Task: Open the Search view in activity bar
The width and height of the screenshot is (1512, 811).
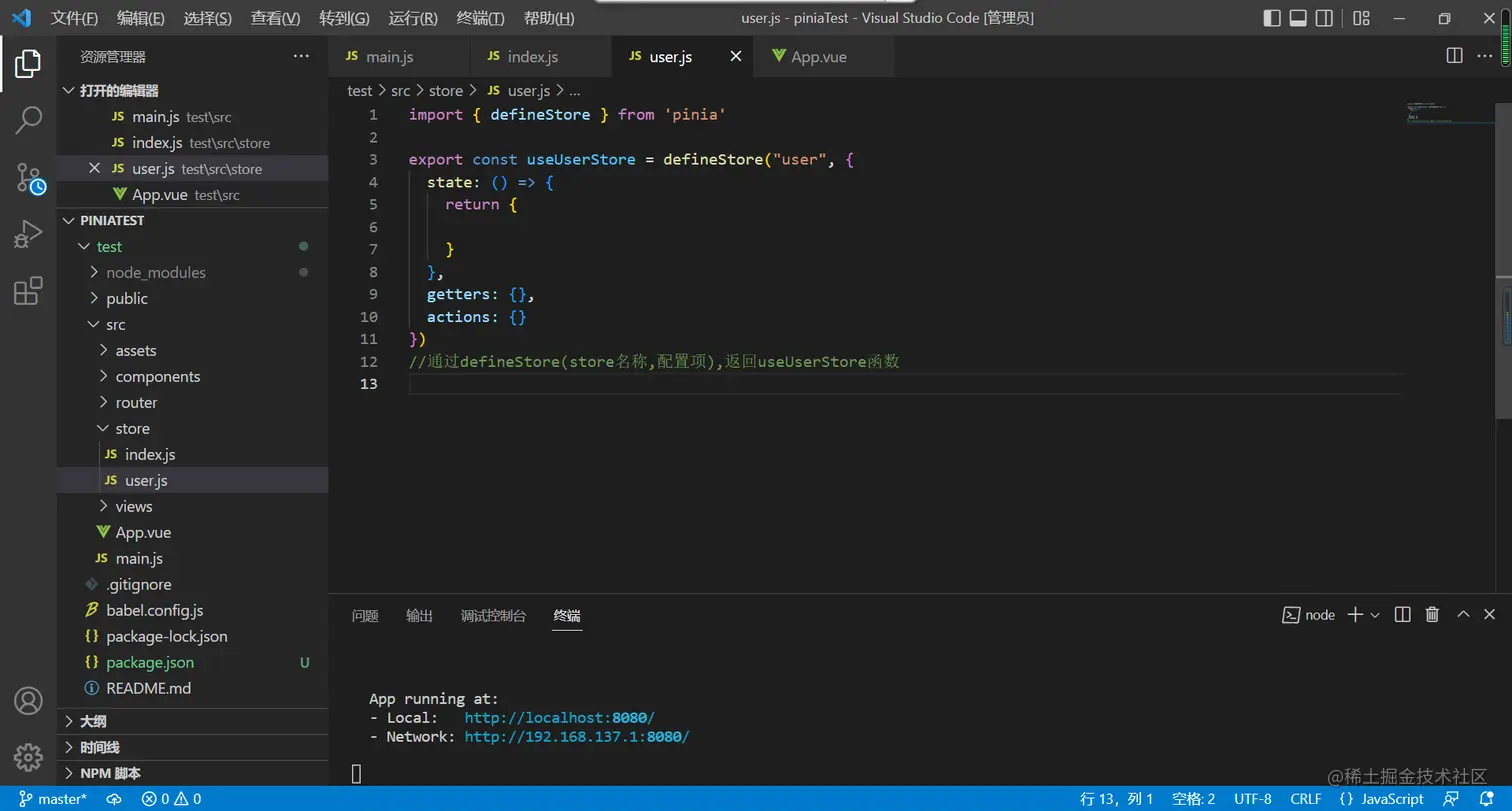Action: pos(28,121)
